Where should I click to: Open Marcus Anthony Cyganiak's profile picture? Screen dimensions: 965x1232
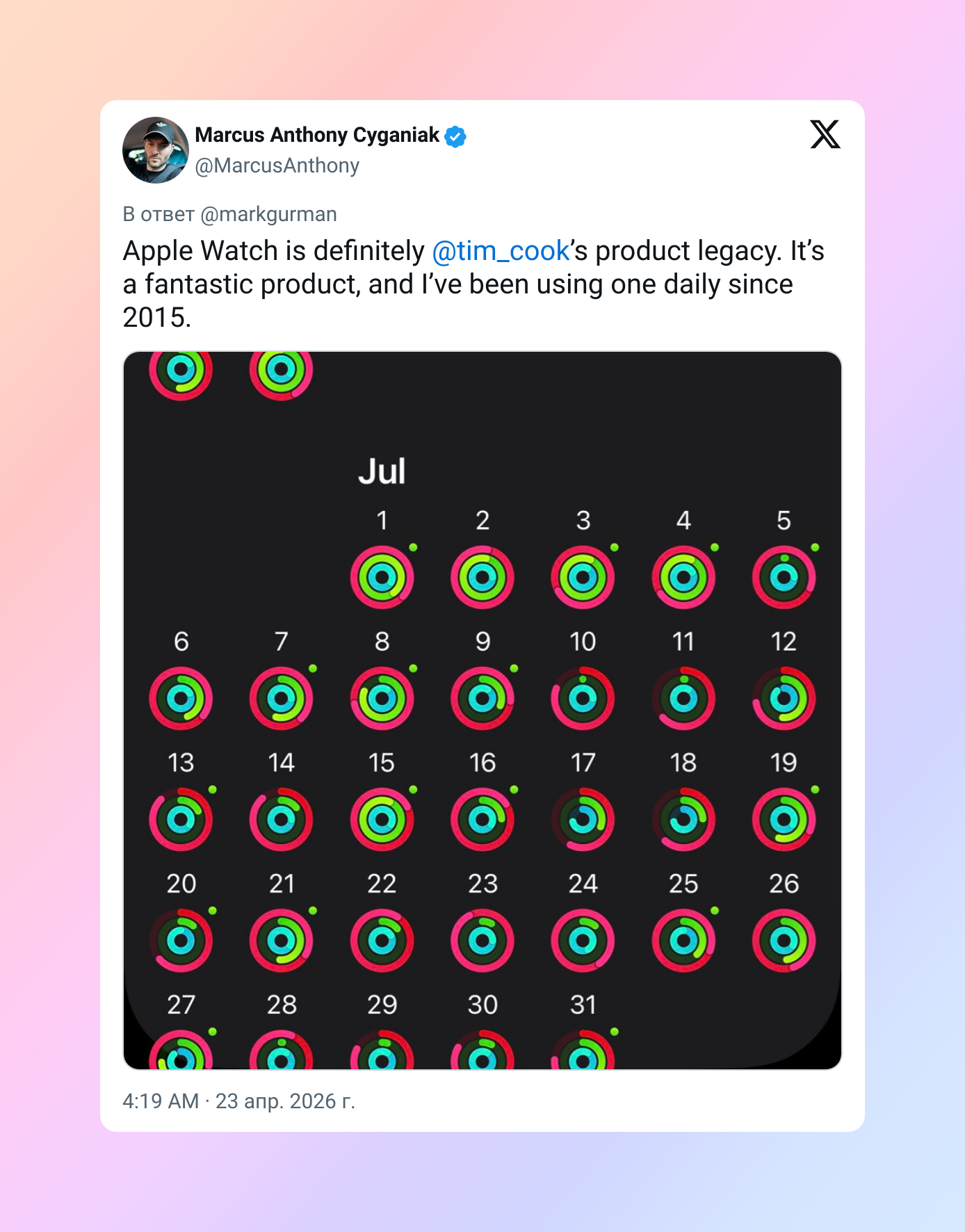(156, 150)
